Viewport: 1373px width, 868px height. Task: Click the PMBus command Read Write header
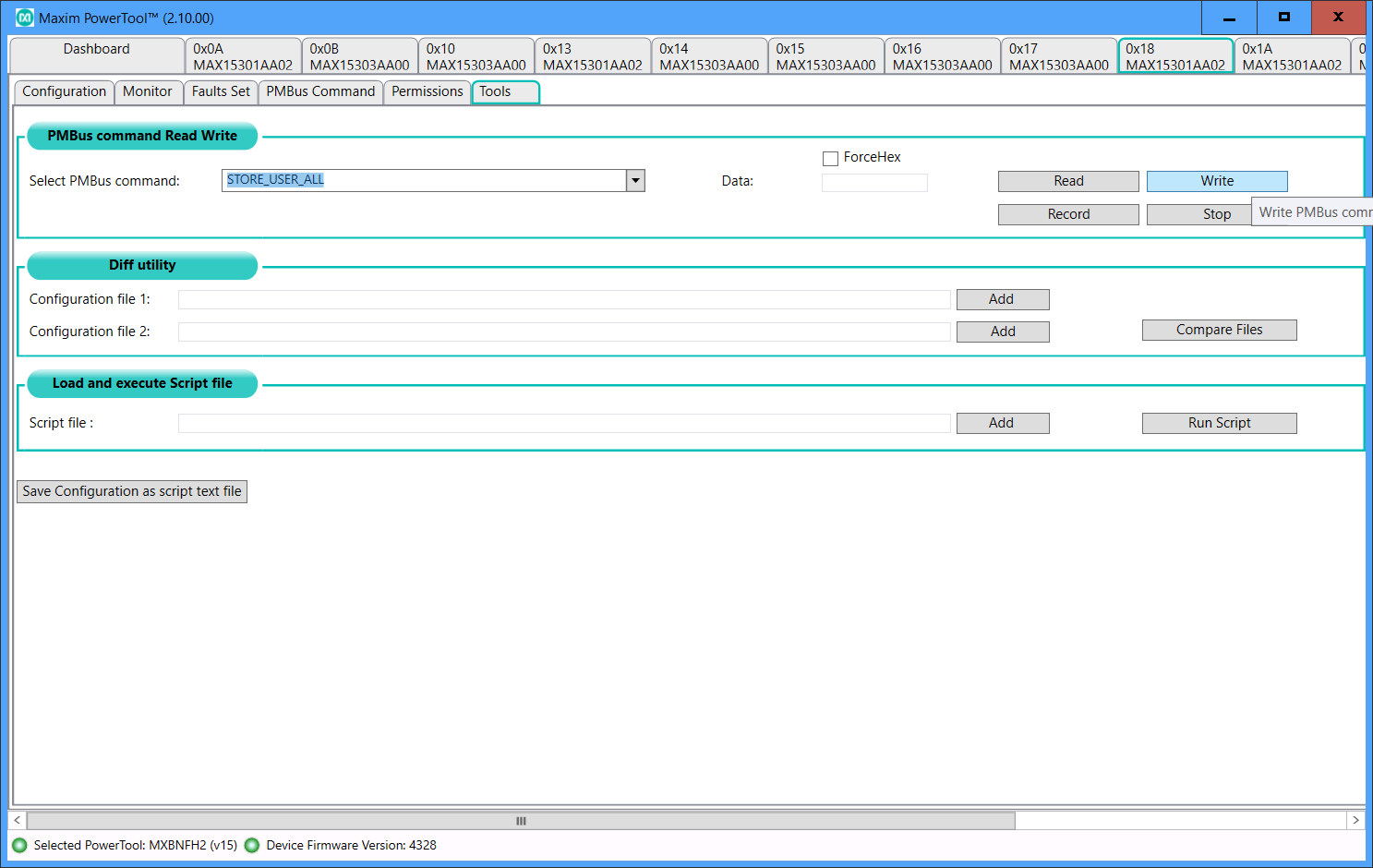(142, 136)
